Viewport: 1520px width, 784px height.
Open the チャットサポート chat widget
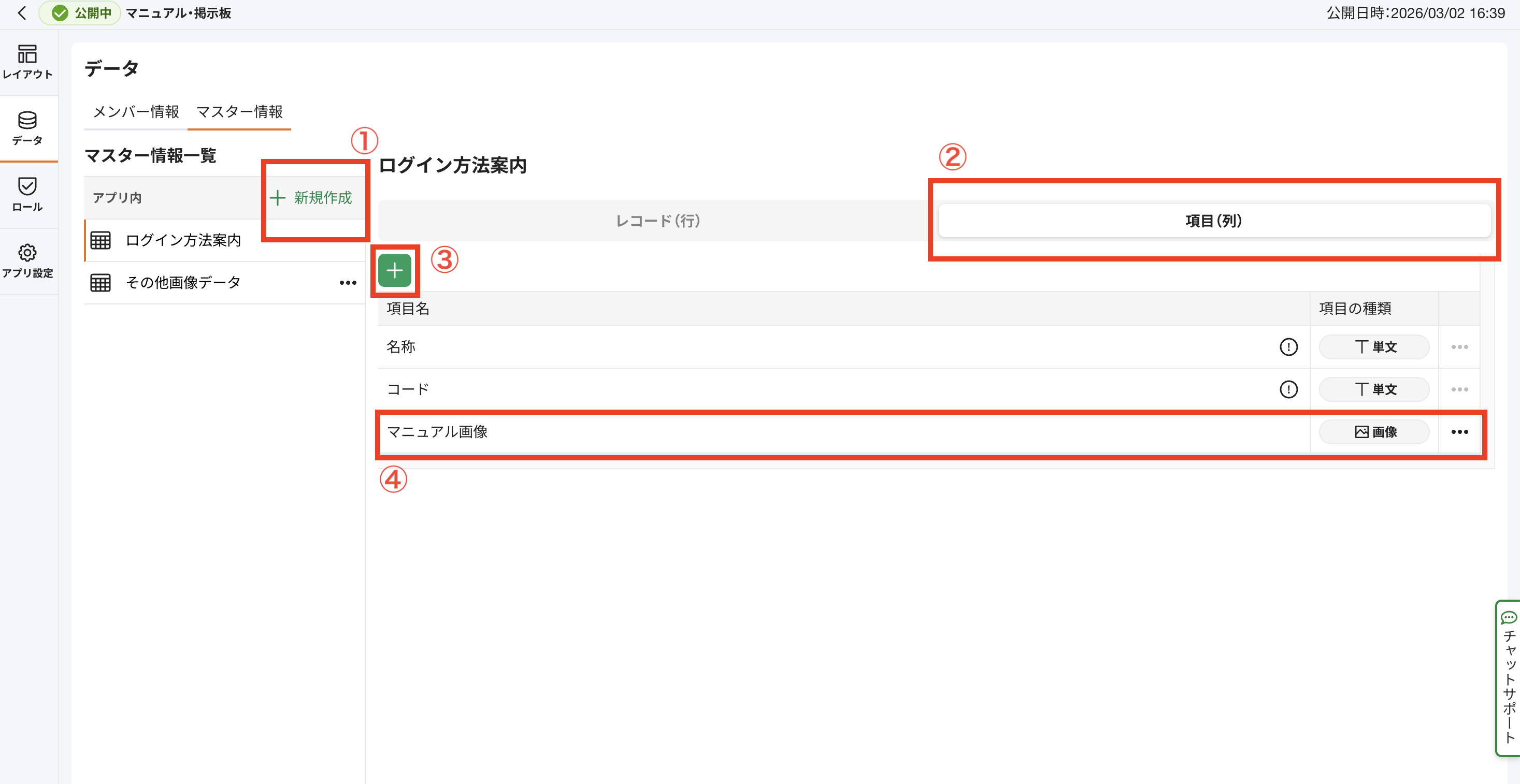(1508, 677)
